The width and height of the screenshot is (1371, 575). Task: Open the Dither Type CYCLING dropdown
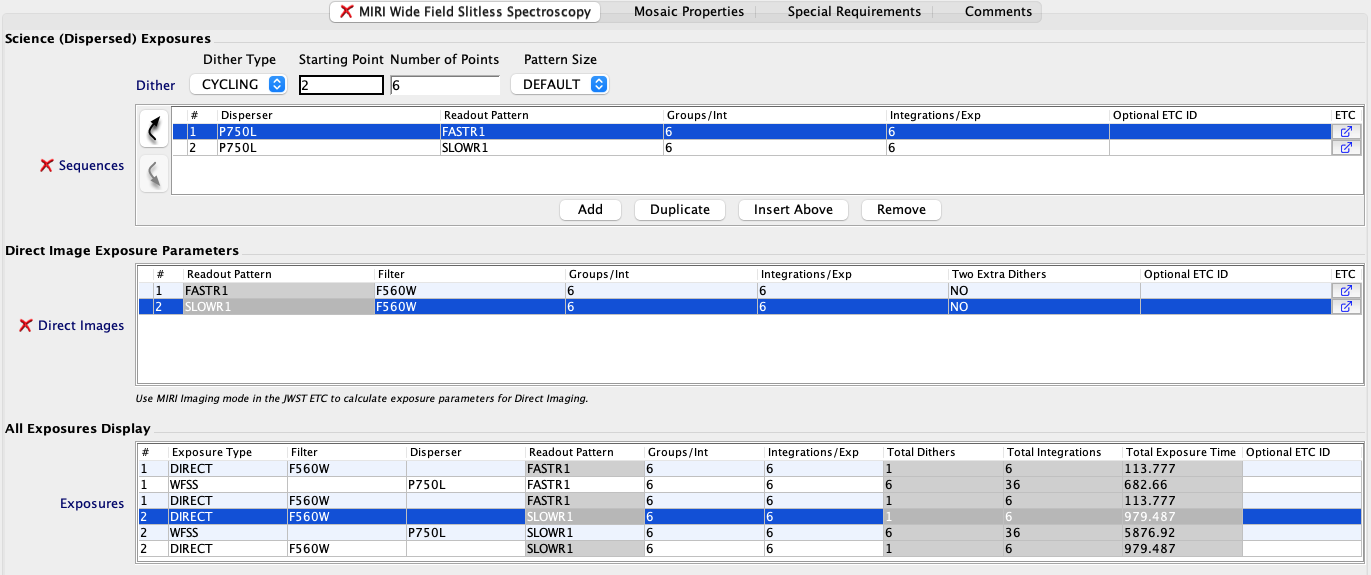238,85
